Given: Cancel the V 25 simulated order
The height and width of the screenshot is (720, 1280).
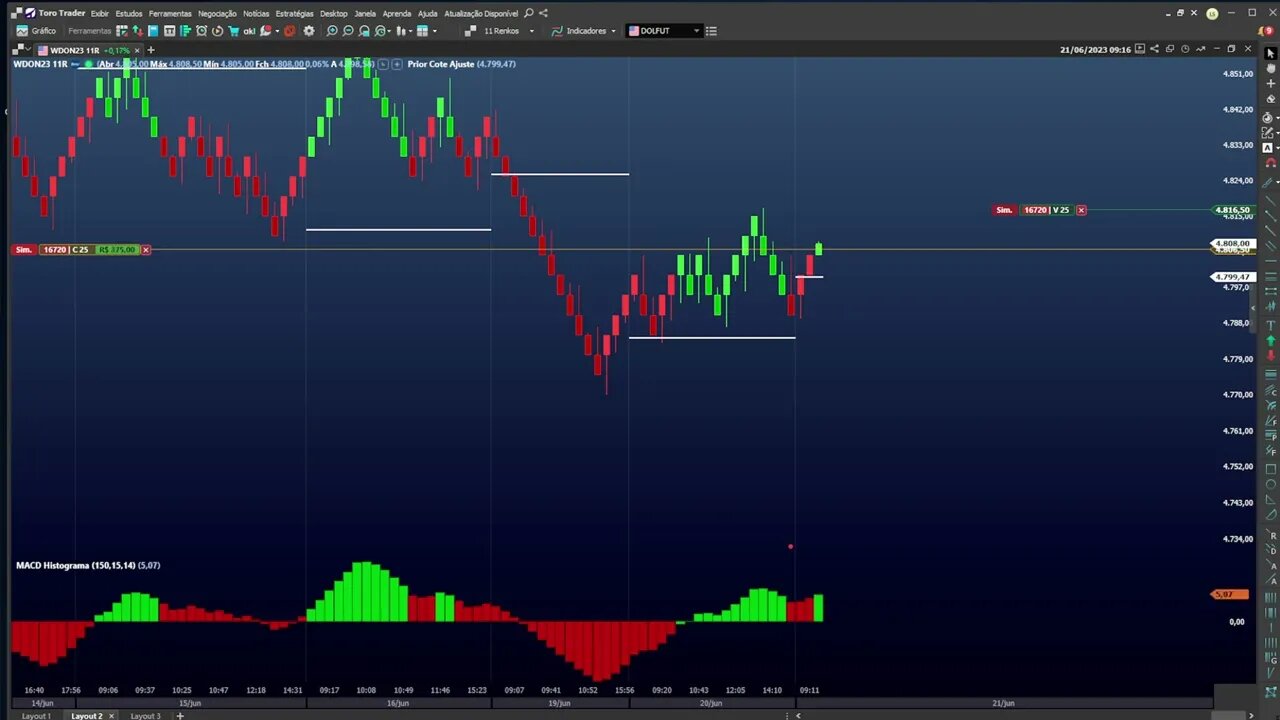Looking at the screenshot, I should pyautogui.click(x=1081, y=210).
